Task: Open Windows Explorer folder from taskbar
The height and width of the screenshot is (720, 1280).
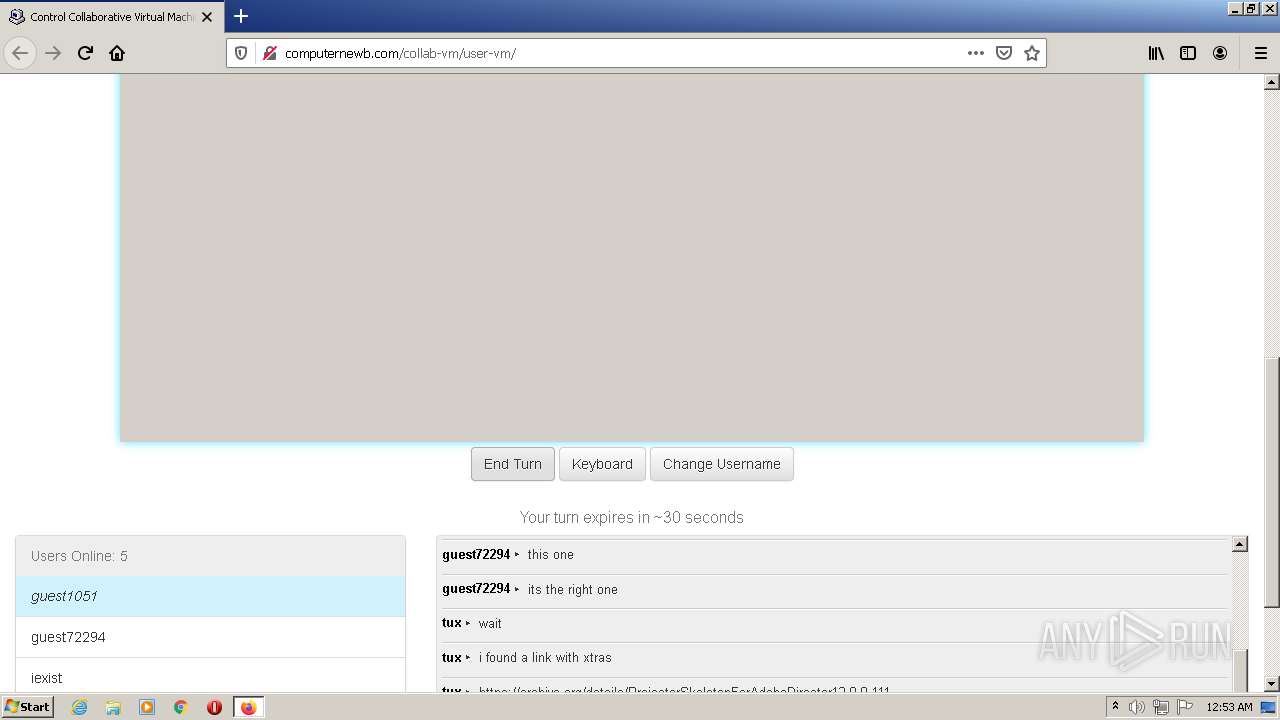Action: pos(113,707)
